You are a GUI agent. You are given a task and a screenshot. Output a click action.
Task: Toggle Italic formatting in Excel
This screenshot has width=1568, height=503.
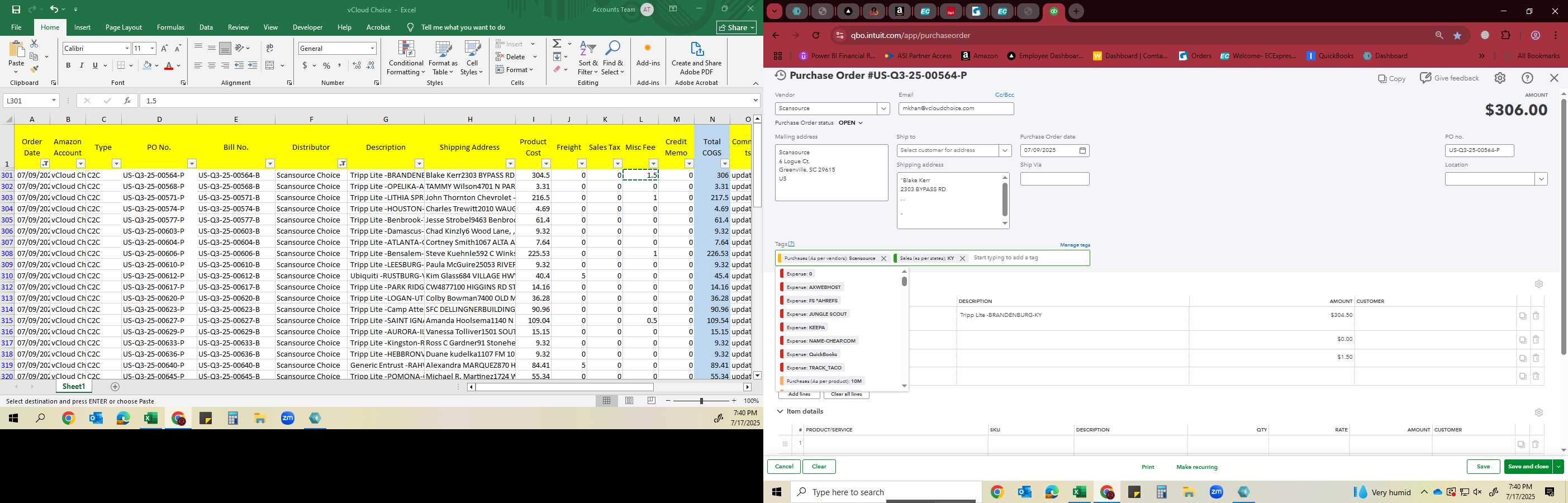pos(82,65)
